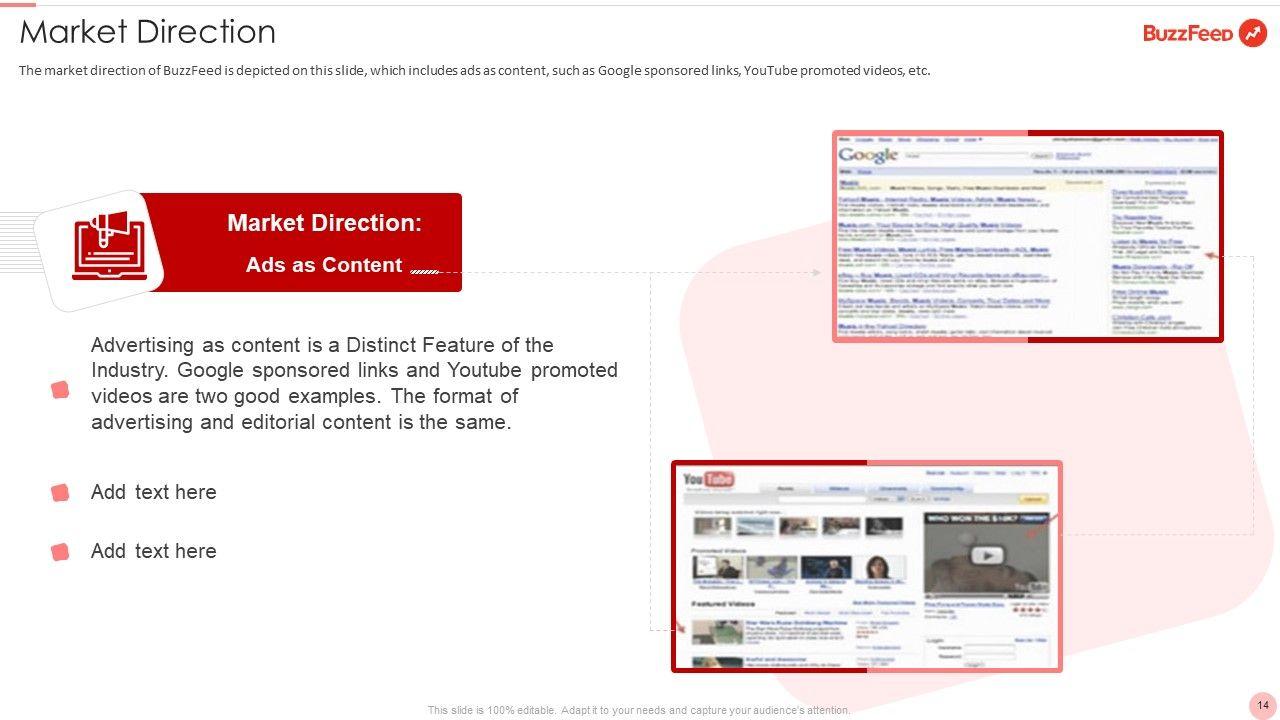This screenshot has height=720, width=1280.
Task: Select the 'Ads as Content' subtitle text
Action: (x=324, y=265)
